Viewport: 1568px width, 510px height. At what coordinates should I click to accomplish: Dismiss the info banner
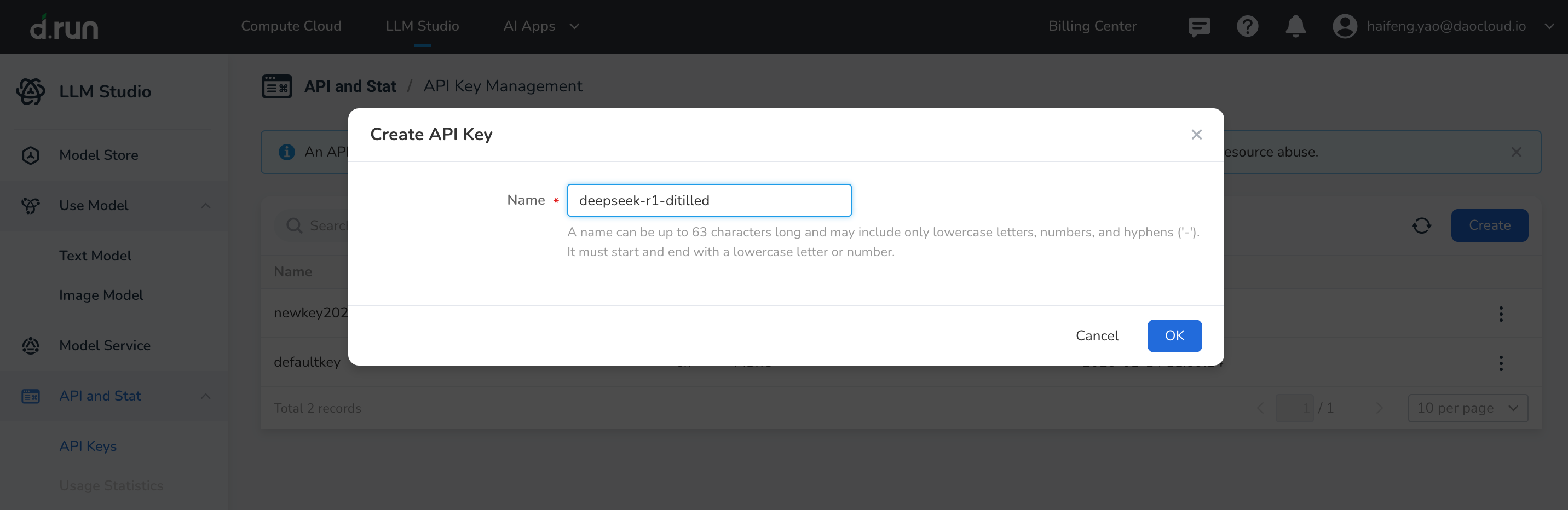pos(1516,152)
